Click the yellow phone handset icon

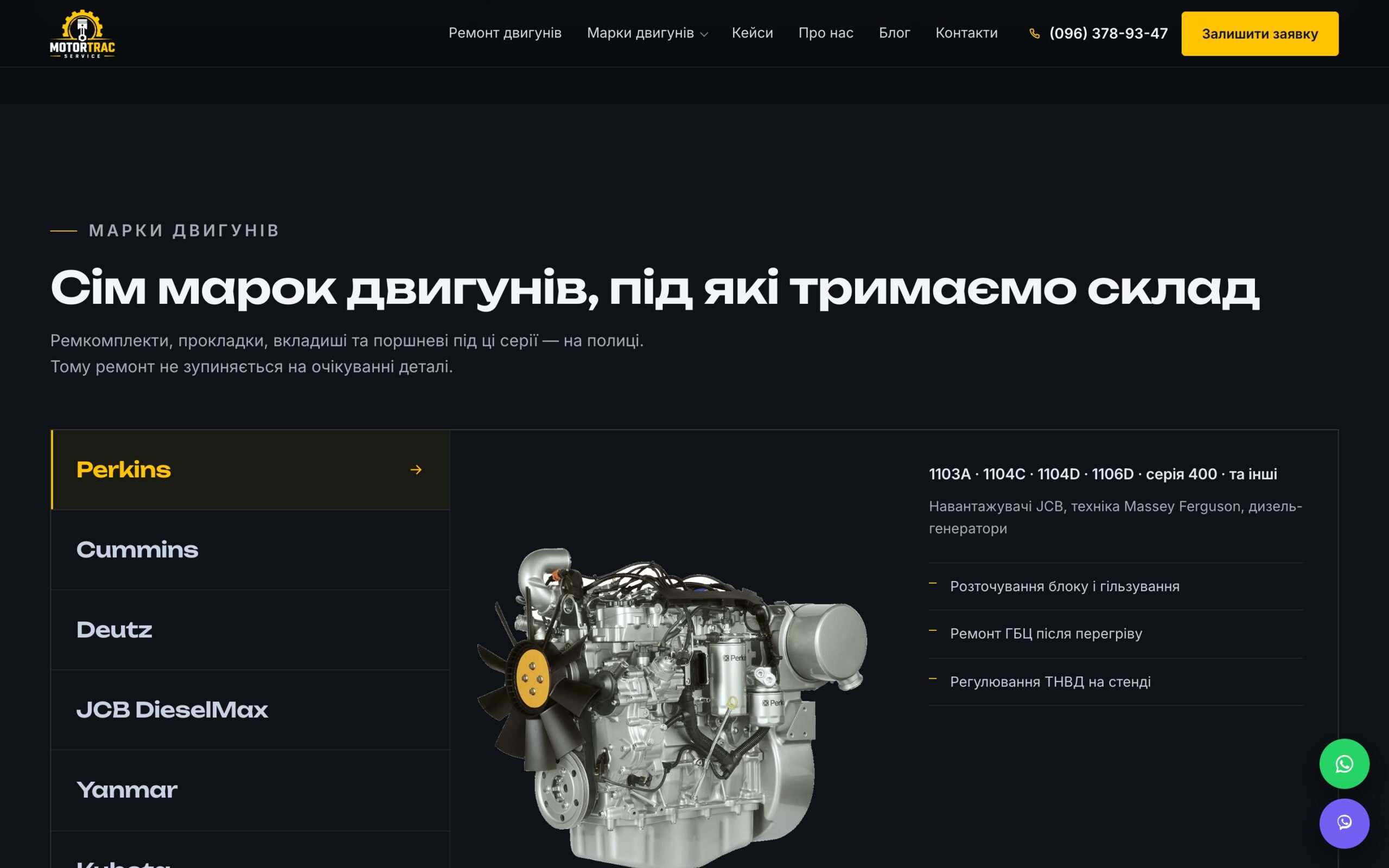click(1034, 33)
